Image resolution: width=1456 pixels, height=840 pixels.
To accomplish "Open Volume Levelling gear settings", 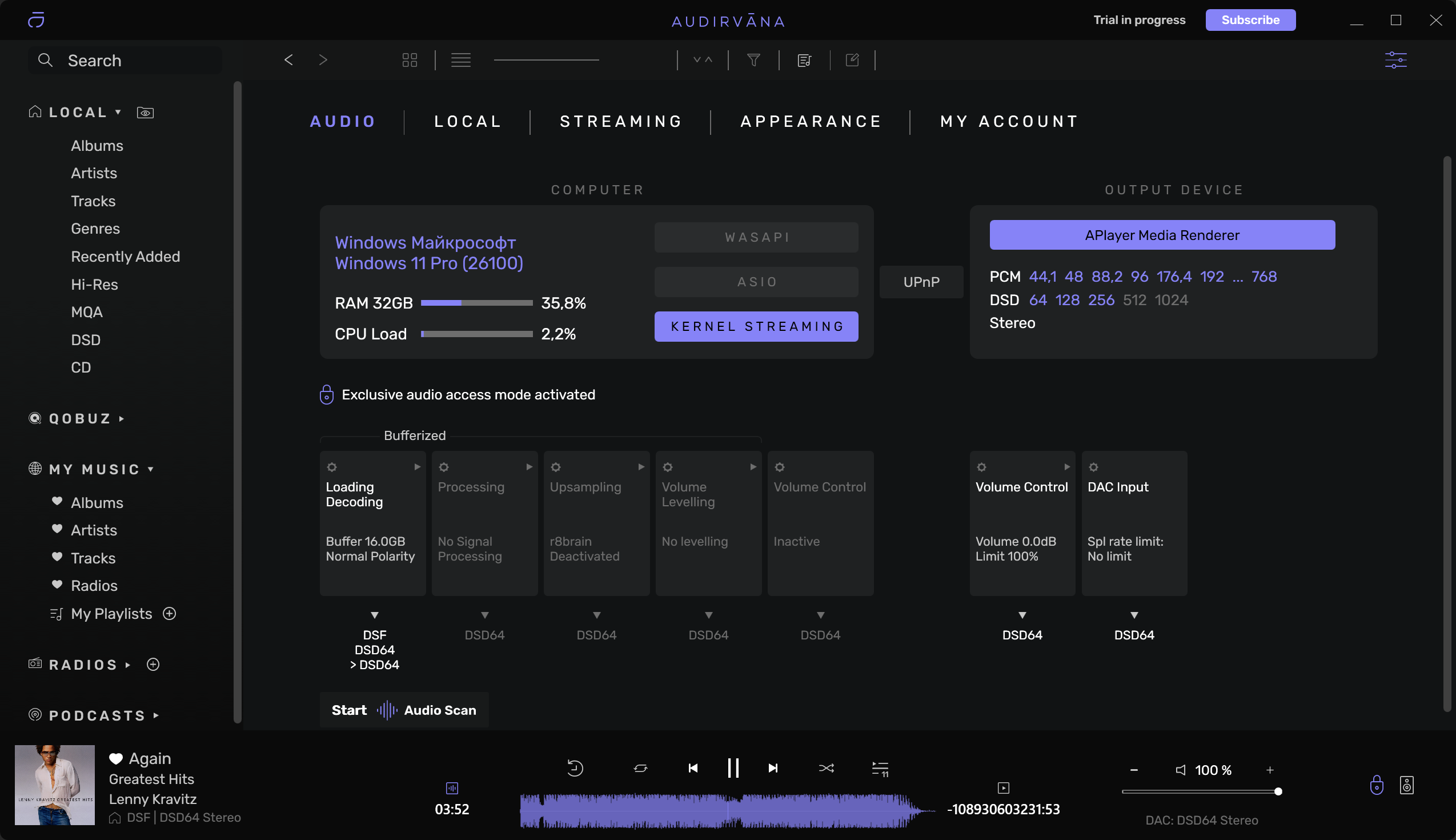I will pyautogui.click(x=668, y=467).
